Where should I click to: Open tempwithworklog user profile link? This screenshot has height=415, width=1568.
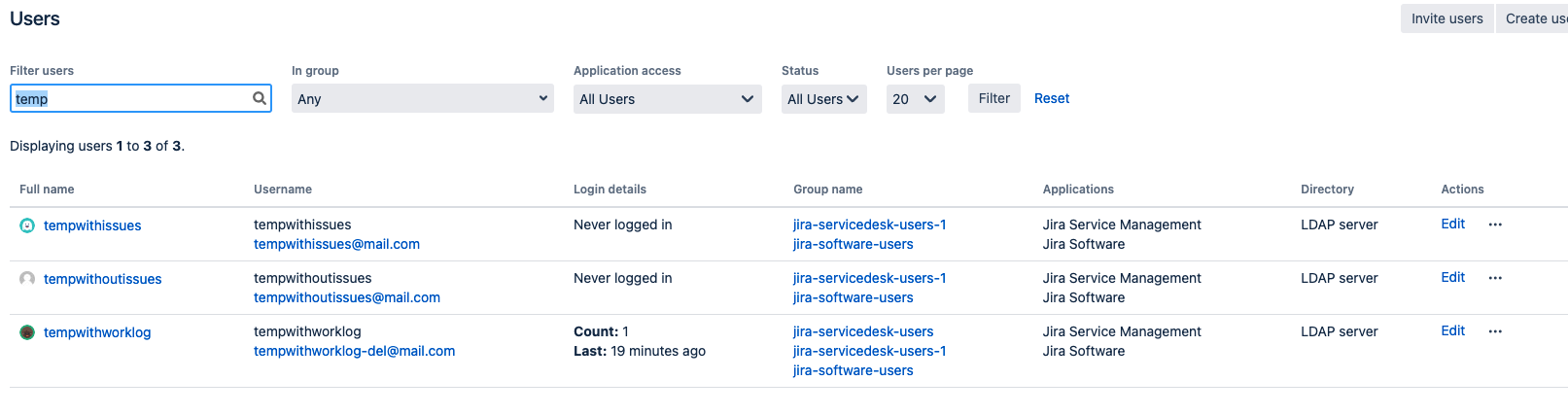click(97, 332)
